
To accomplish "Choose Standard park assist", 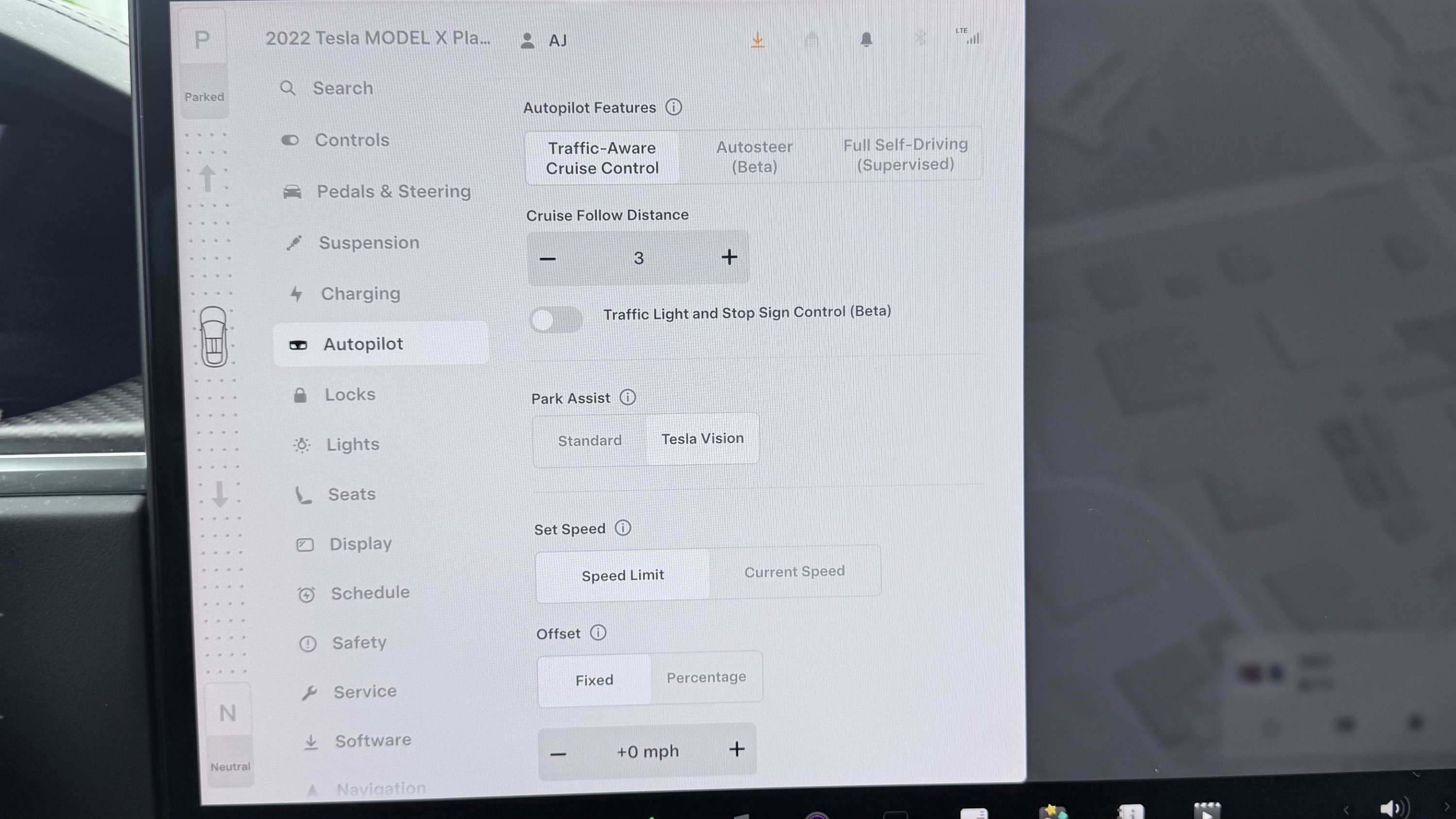I will [x=590, y=440].
